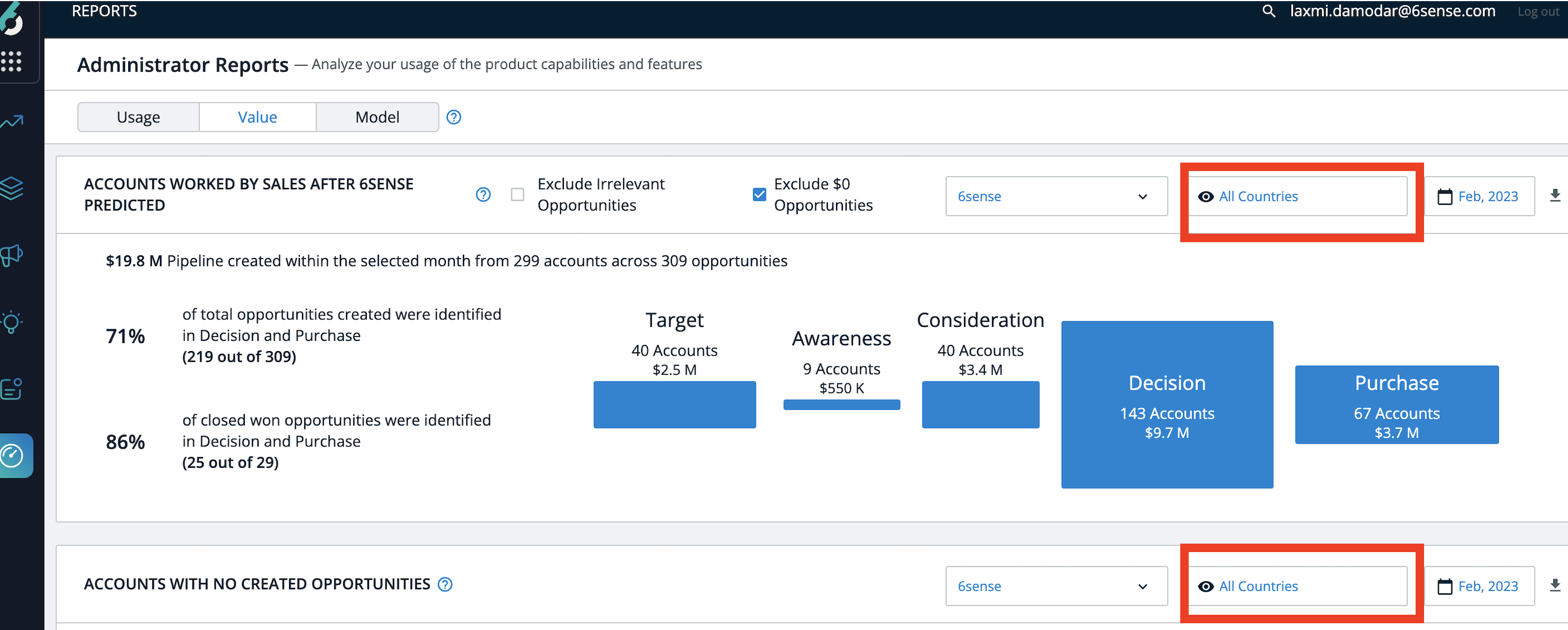Screen dimensions: 1568x630
Task: Open All Countries filter in Accounts Worked section
Action: 1297,196
